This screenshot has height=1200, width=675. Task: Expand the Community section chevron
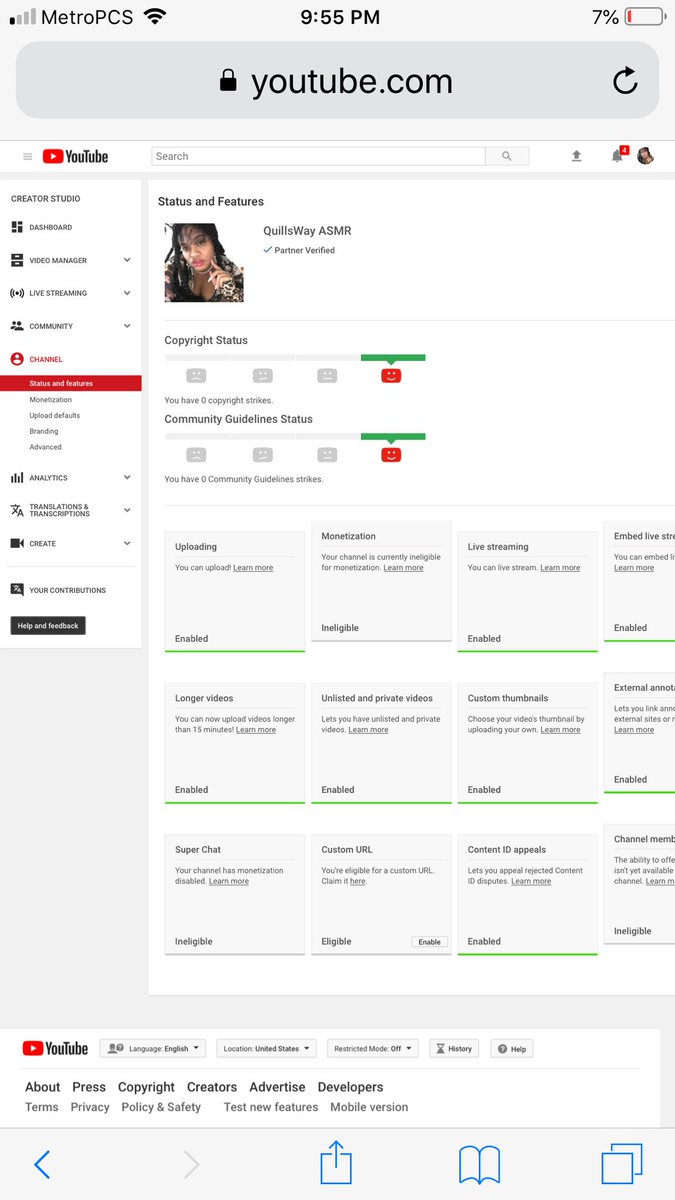(127, 326)
